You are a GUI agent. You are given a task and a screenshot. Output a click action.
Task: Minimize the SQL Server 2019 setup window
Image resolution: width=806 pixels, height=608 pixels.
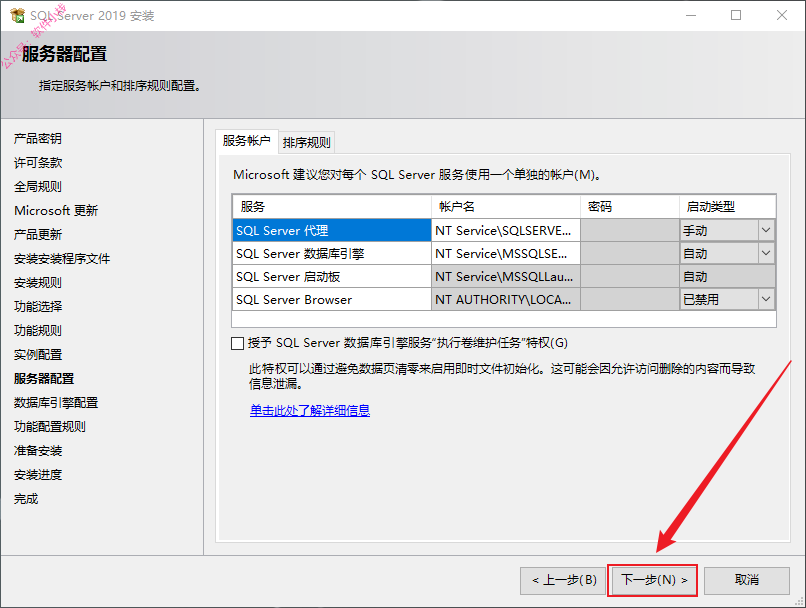(691, 15)
